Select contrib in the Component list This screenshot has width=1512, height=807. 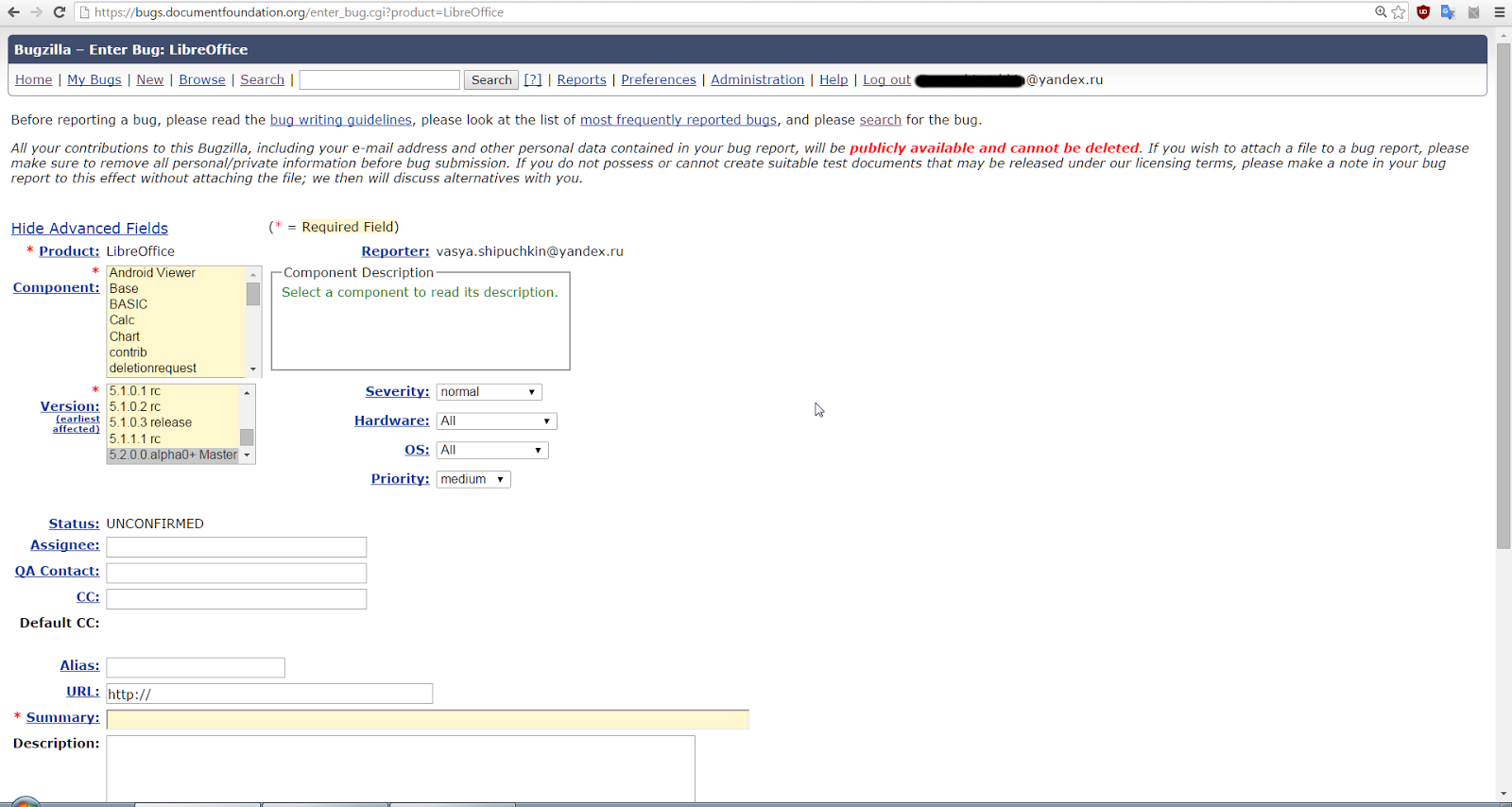176,352
